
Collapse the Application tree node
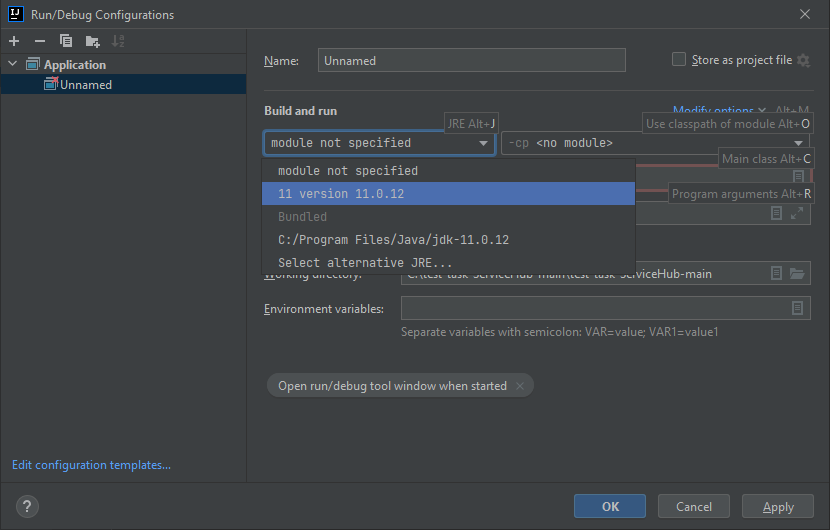pyautogui.click(x=13, y=64)
